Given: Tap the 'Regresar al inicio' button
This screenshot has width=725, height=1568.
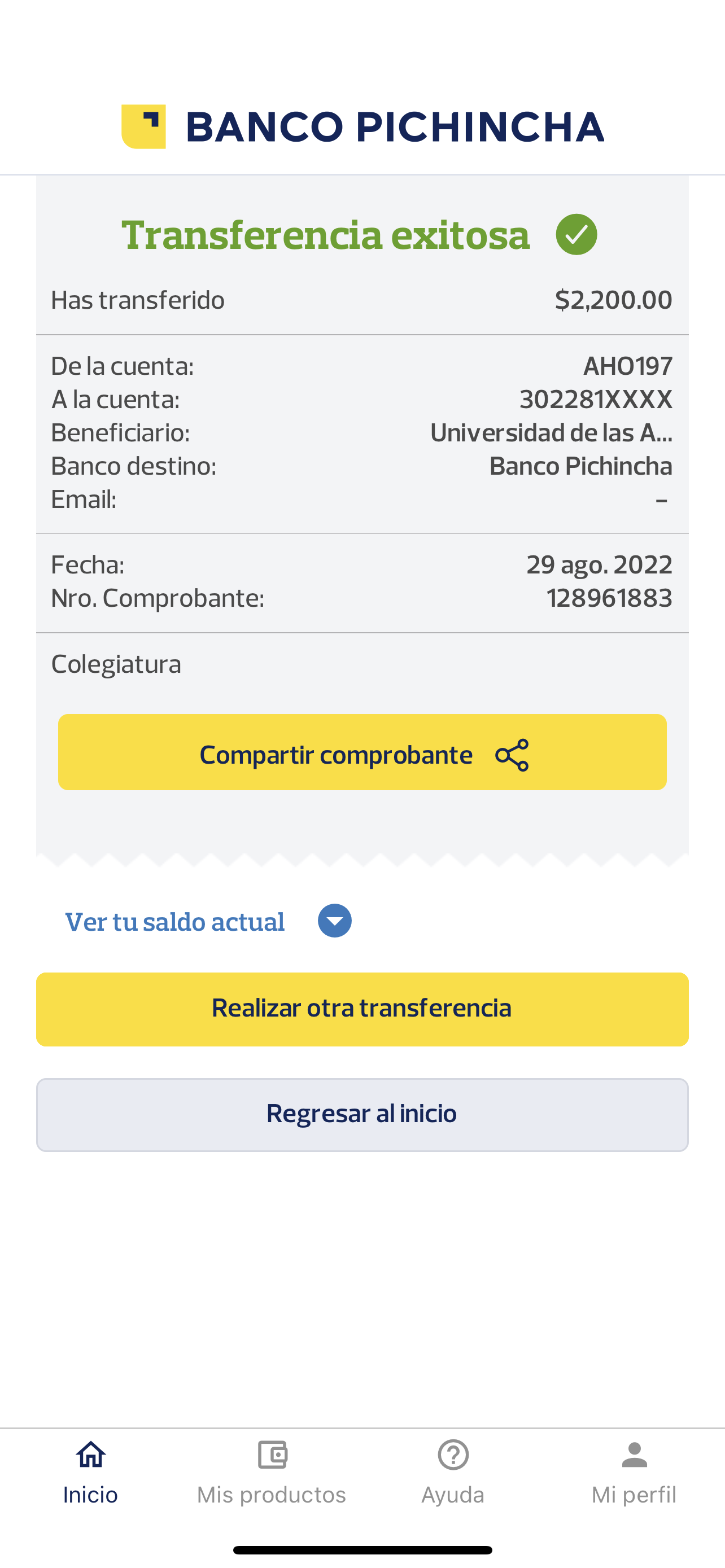Looking at the screenshot, I should 362,1115.
